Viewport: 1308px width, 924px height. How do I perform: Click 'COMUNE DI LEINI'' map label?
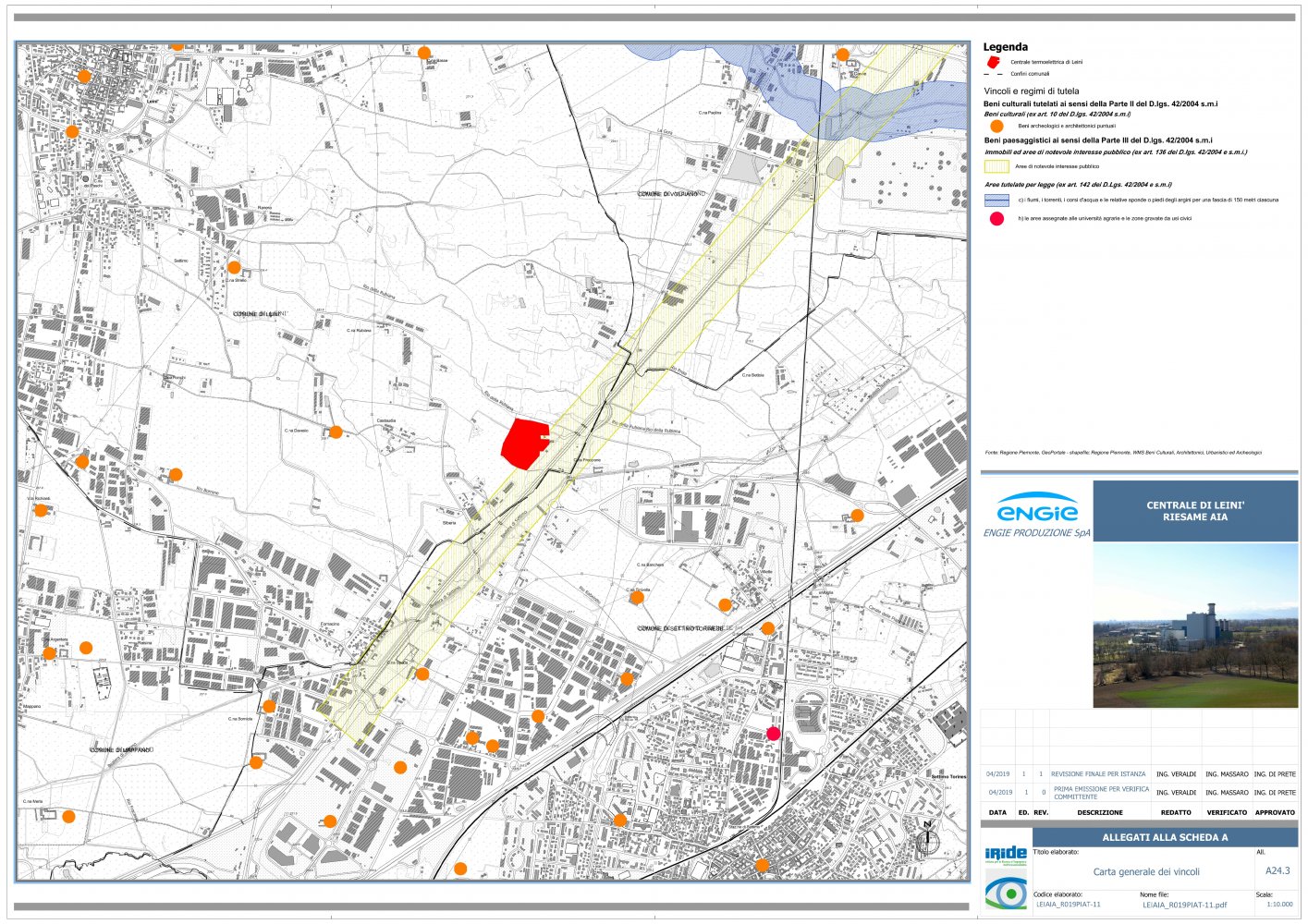tap(260, 314)
